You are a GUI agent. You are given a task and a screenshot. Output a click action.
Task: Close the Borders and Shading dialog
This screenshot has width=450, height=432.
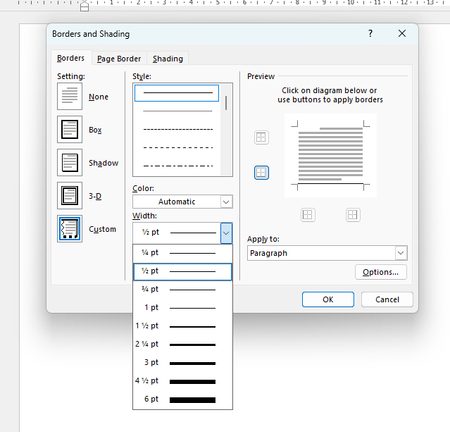tap(402, 33)
